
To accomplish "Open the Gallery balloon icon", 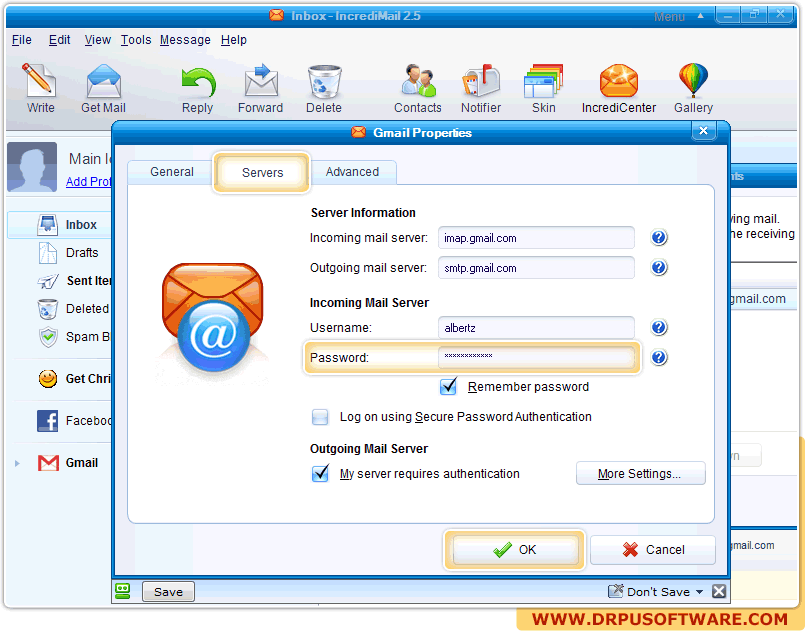I will 693,81.
